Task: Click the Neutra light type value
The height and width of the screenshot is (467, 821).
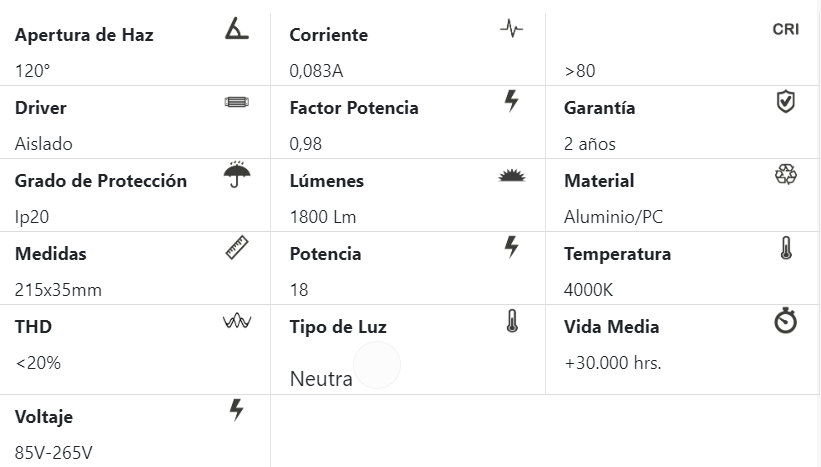Action: tap(321, 379)
